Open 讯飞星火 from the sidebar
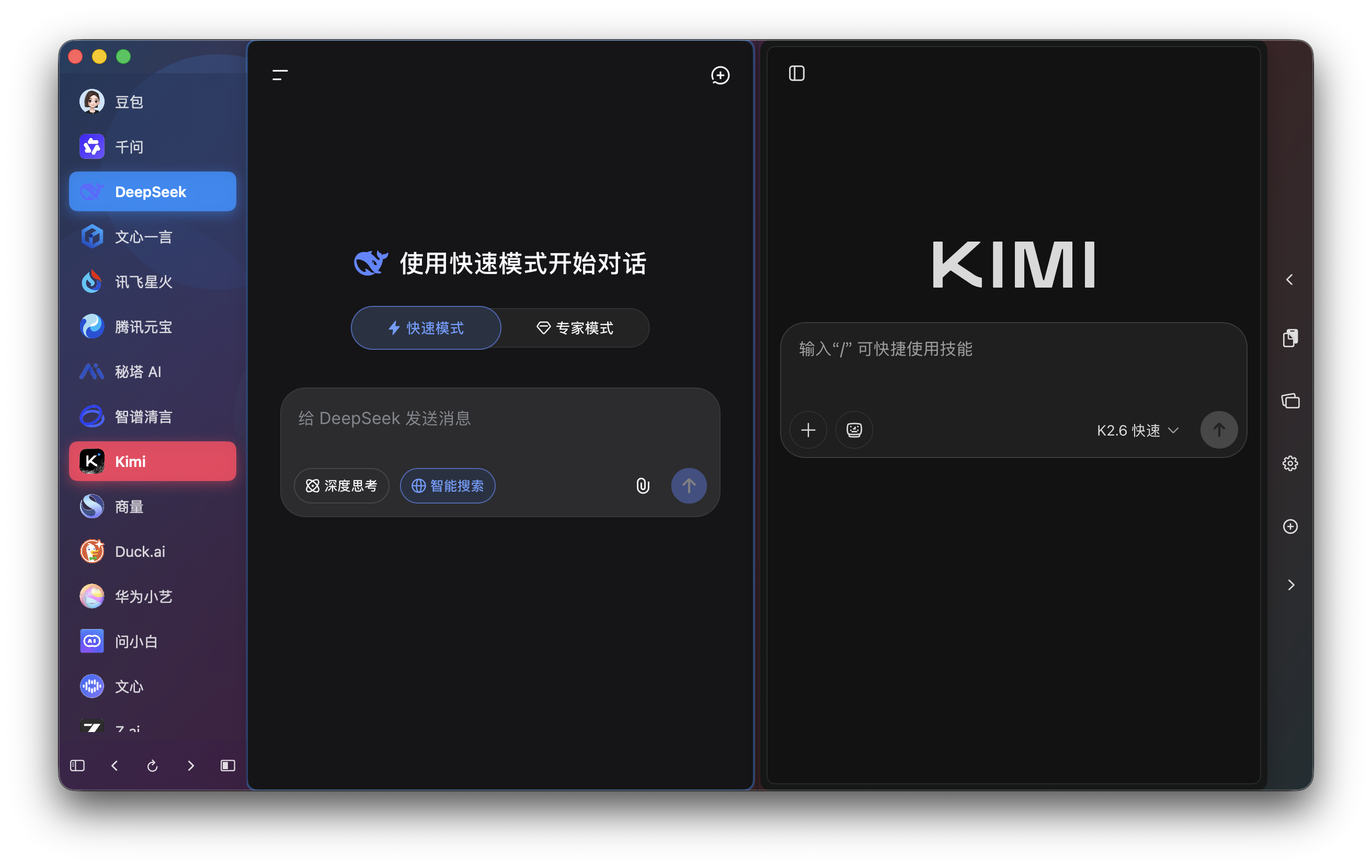This screenshot has height=868, width=1372. [152, 281]
